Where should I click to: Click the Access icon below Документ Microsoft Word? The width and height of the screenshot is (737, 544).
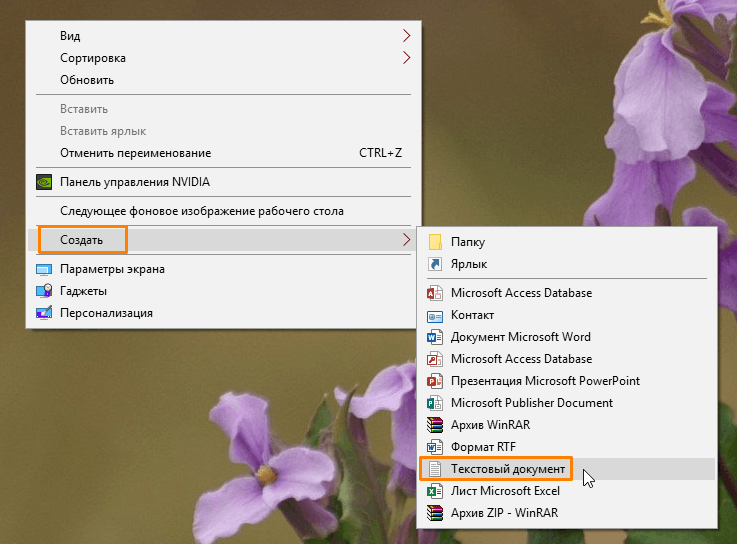coord(435,359)
